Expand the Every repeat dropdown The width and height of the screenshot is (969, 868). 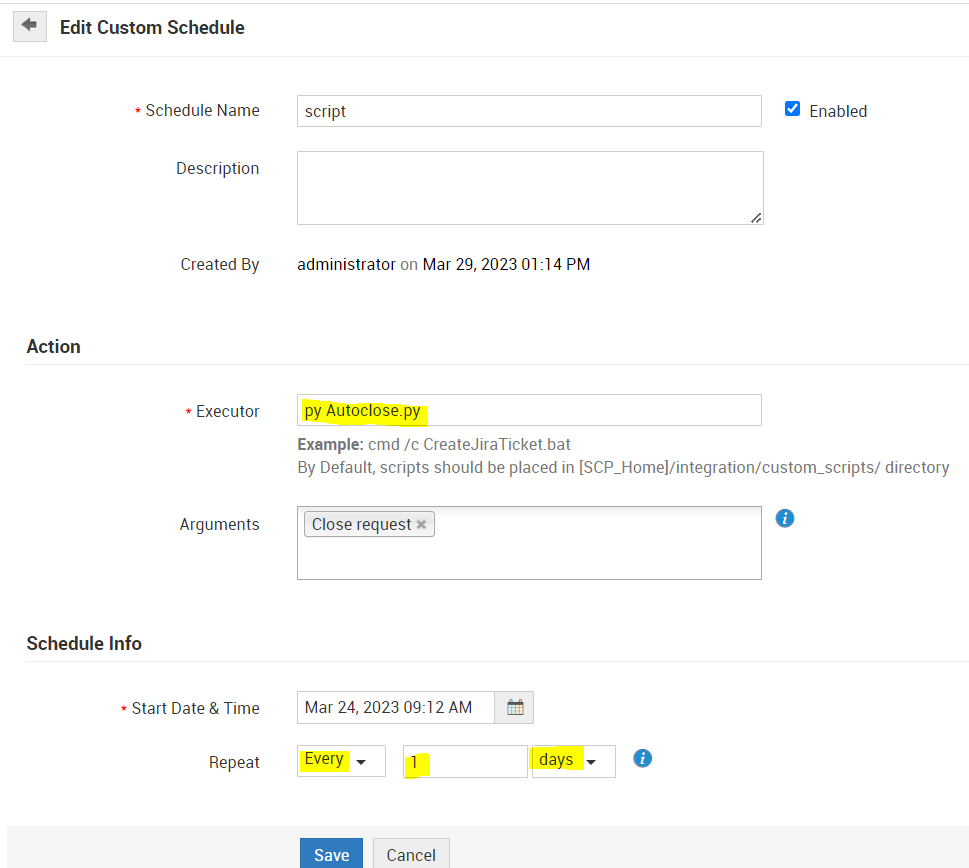click(341, 761)
